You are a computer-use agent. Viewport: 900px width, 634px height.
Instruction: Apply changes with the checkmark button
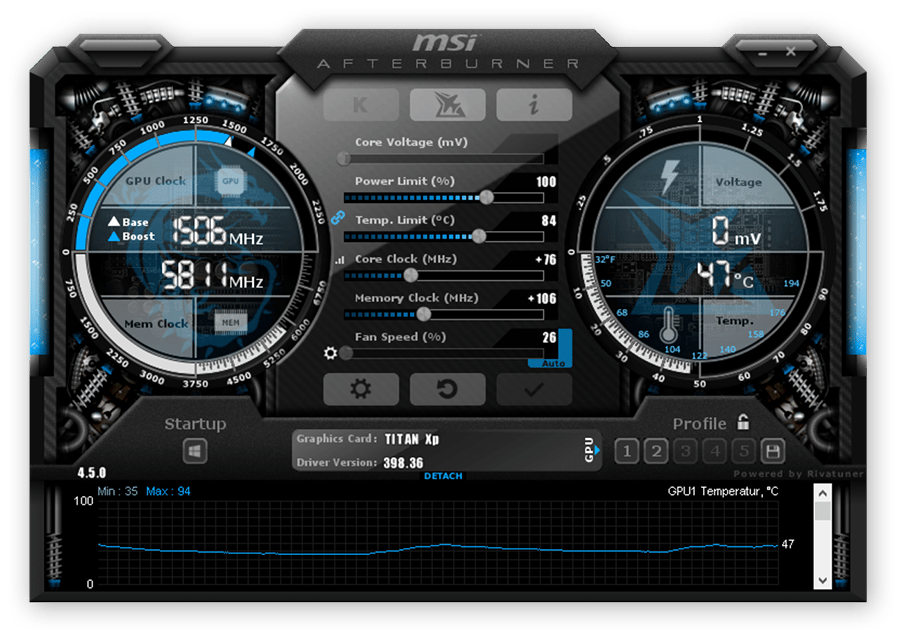534,390
